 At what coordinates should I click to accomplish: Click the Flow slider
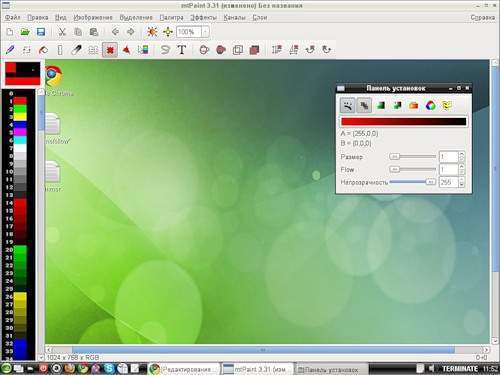[x=413, y=169]
